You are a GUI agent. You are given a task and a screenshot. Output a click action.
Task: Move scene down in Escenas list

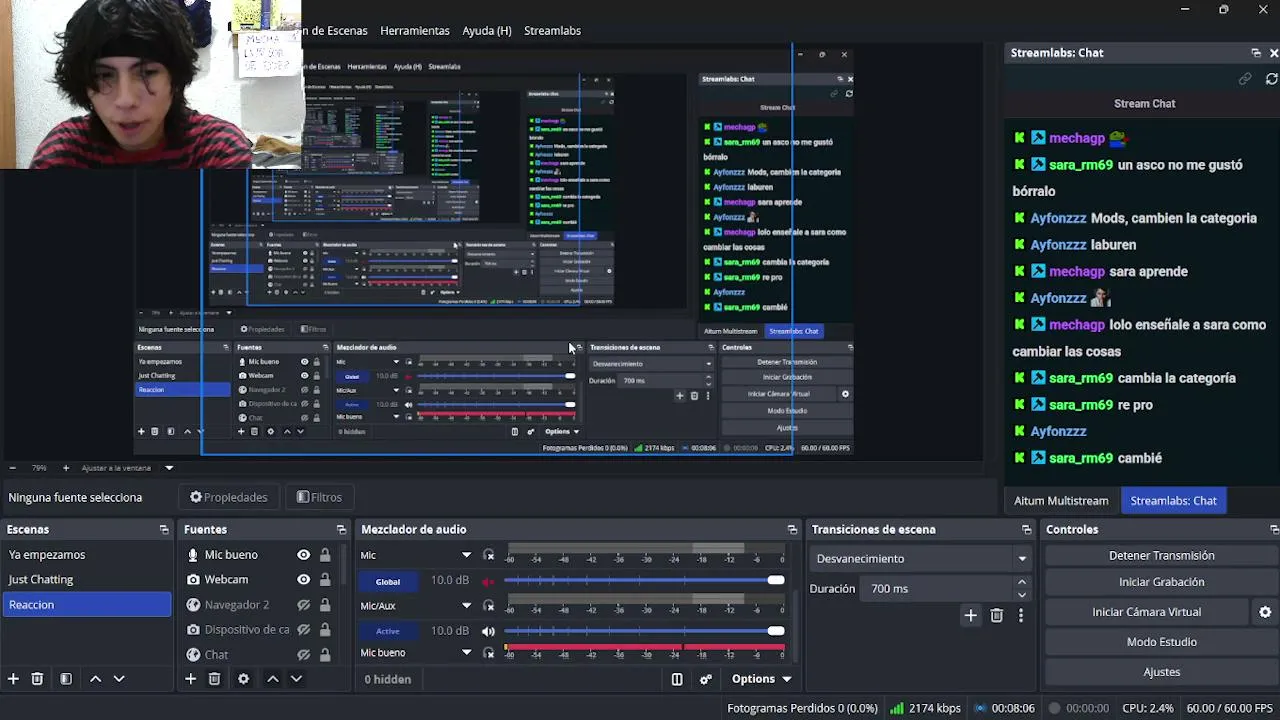point(119,679)
